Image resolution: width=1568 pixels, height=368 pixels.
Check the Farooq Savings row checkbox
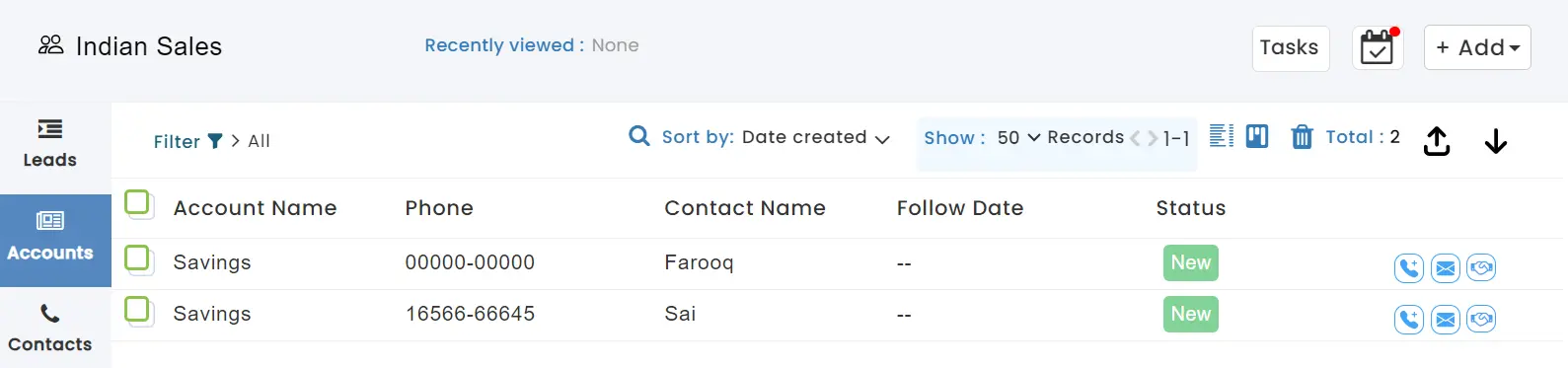pyautogui.click(x=137, y=258)
